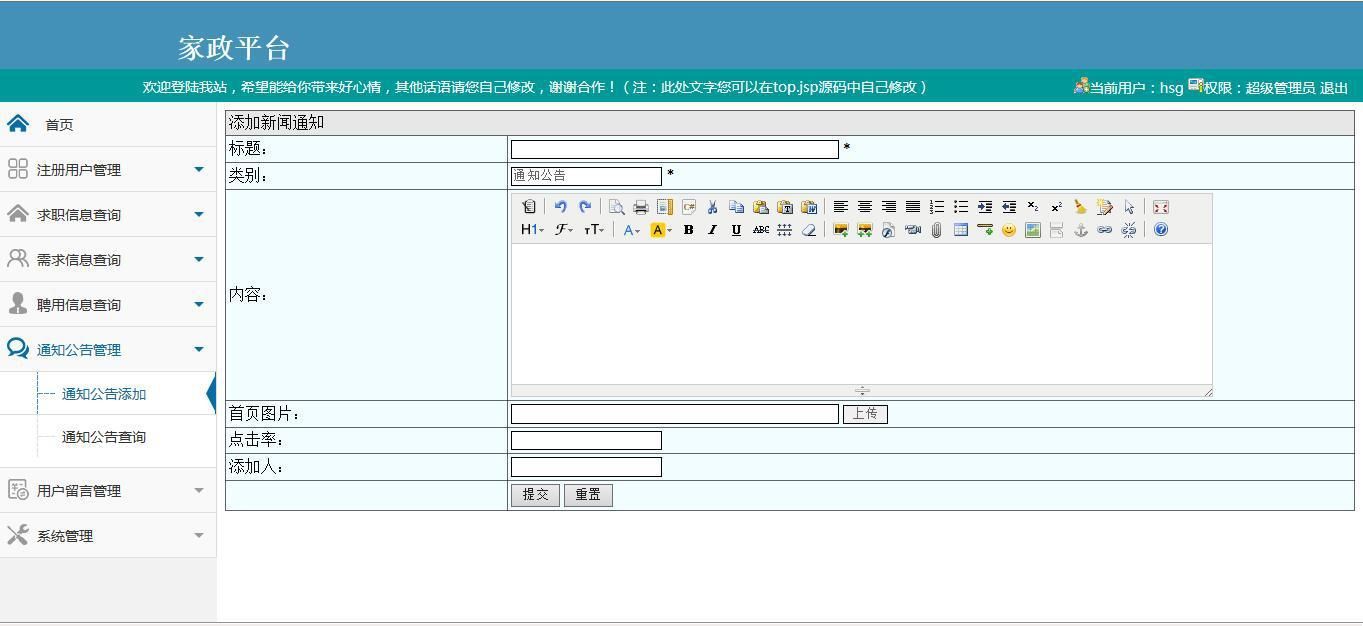Viewport: 1363px width, 626px height.
Task: Open the yellow highlight color picker
Action: pyautogui.click(x=661, y=230)
